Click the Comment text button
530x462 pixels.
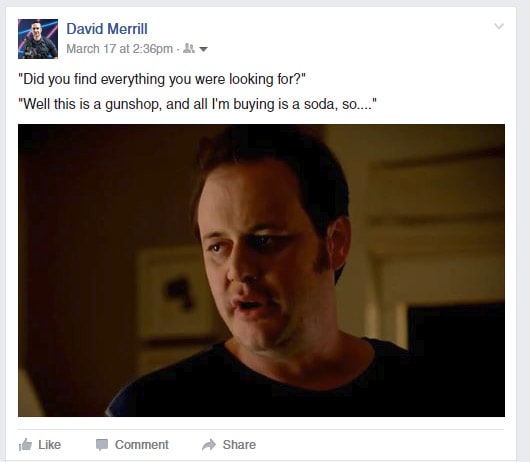click(142, 445)
